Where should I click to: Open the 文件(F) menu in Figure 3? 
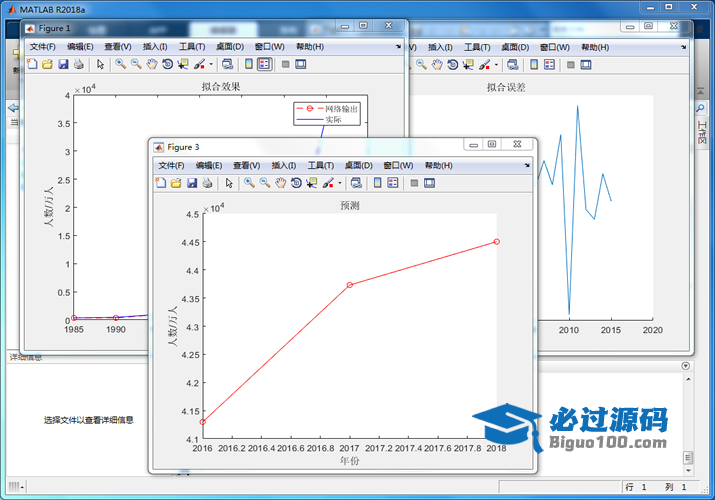coord(171,165)
